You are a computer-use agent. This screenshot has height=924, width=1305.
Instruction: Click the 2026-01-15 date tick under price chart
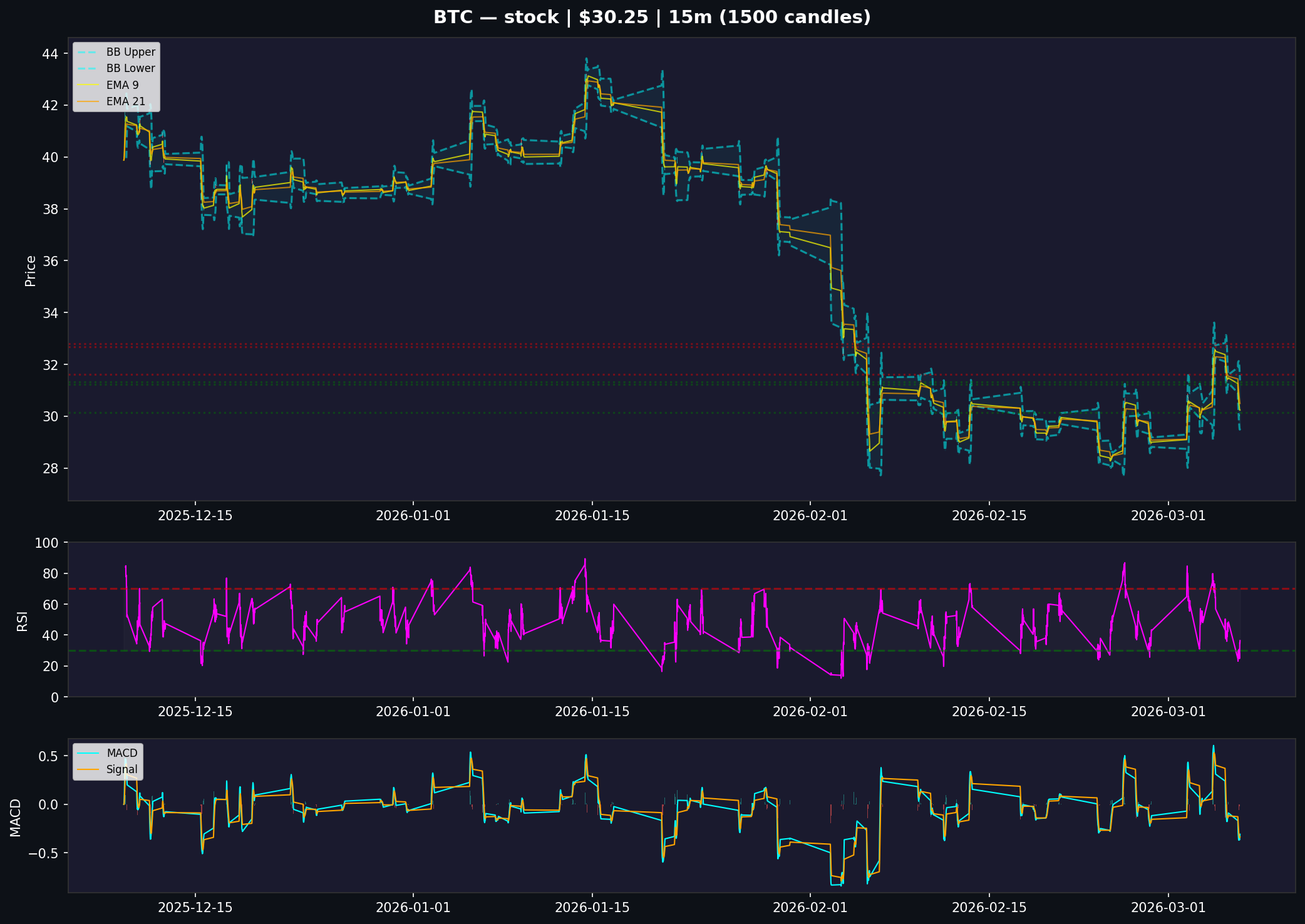592,516
